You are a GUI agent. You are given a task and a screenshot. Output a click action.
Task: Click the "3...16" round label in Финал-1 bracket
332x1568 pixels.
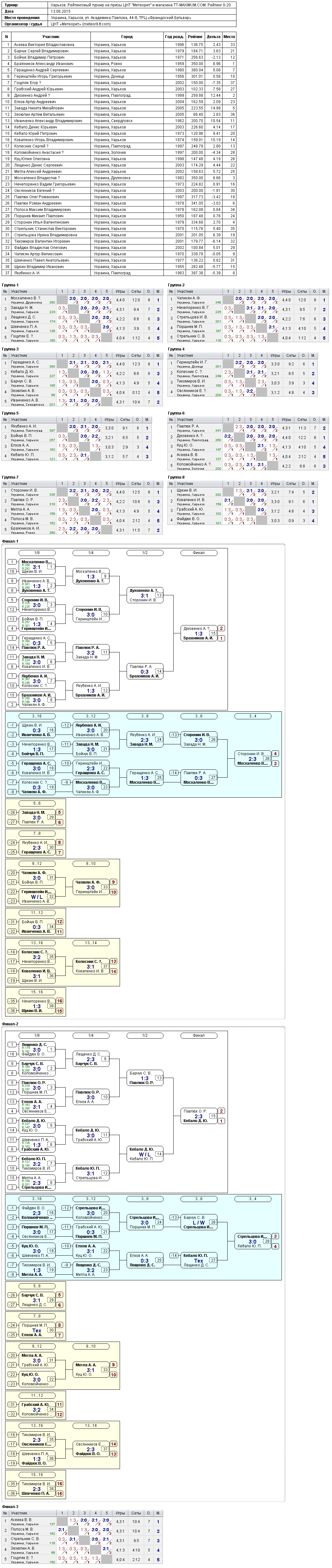click(x=37, y=716)
